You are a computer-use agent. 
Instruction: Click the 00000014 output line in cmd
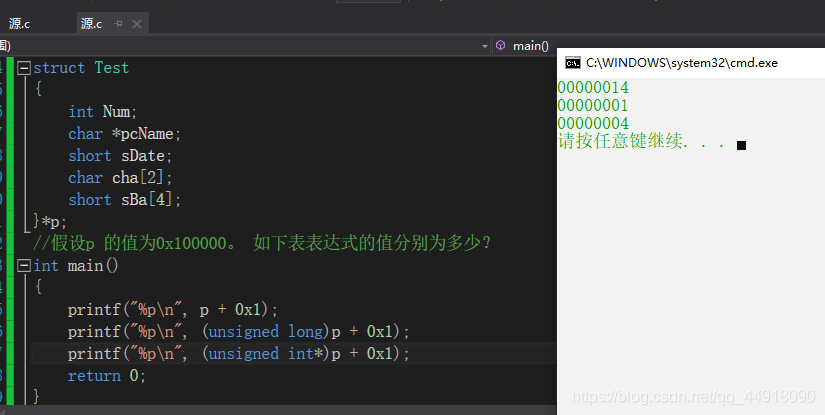tap(593, 87)
